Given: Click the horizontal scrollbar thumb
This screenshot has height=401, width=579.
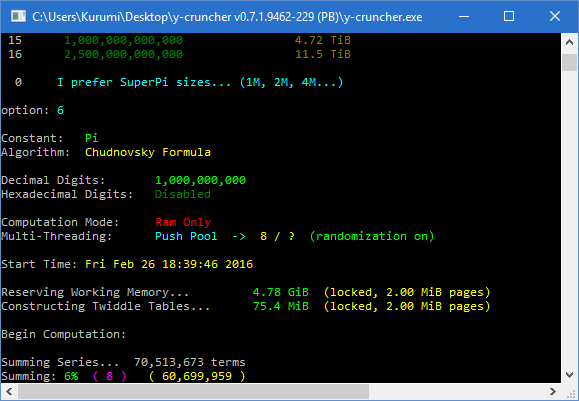Looking at the screenshot, I should 193,391.
